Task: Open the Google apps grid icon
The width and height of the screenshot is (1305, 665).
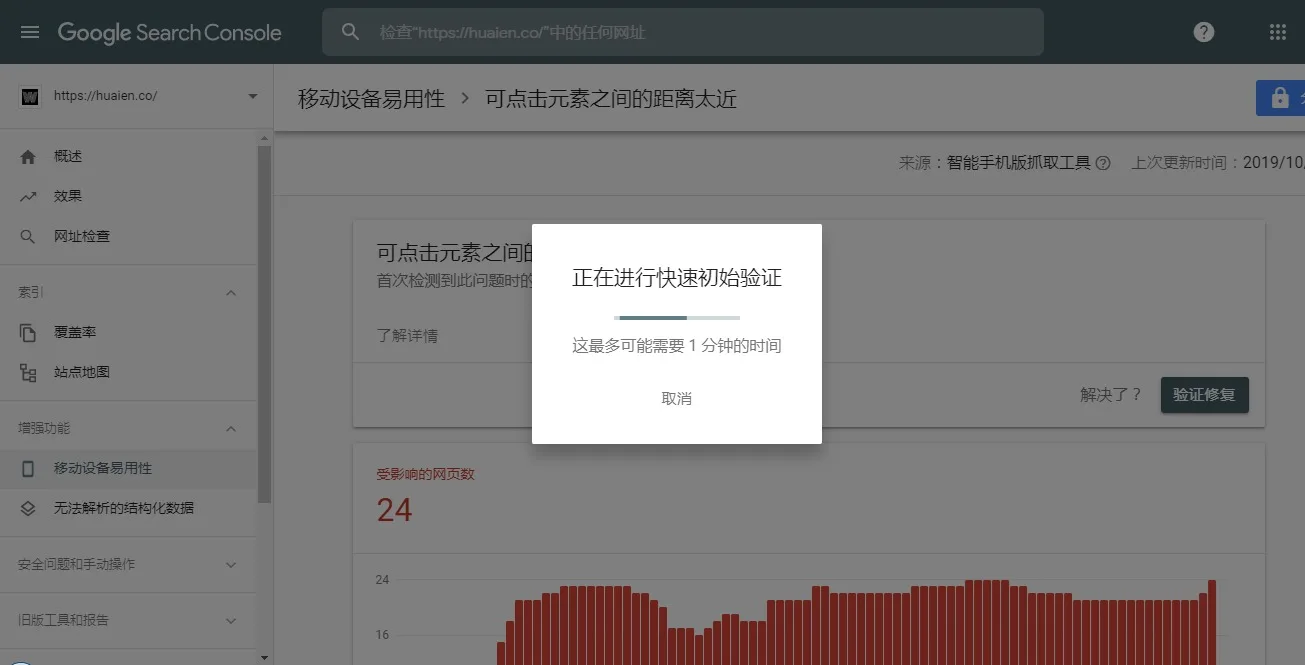Action: (1276, 31)
